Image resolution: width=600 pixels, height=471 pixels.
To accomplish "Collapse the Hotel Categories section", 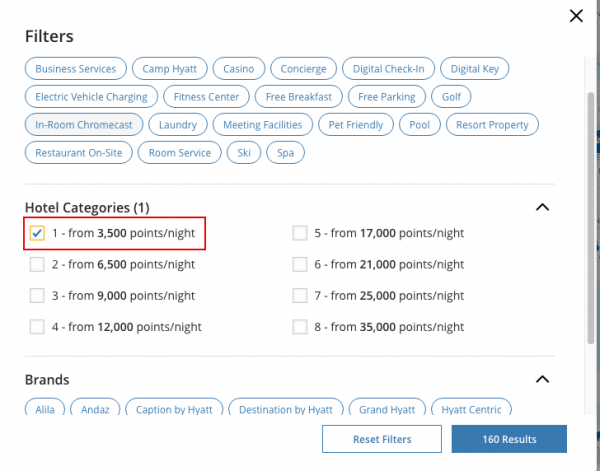I will point(543,207).
